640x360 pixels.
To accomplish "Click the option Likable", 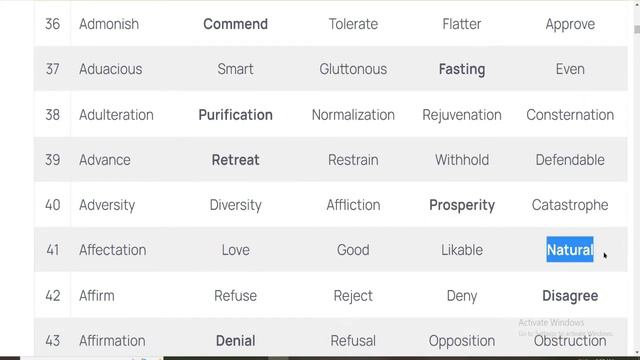I will pos(462,250).
